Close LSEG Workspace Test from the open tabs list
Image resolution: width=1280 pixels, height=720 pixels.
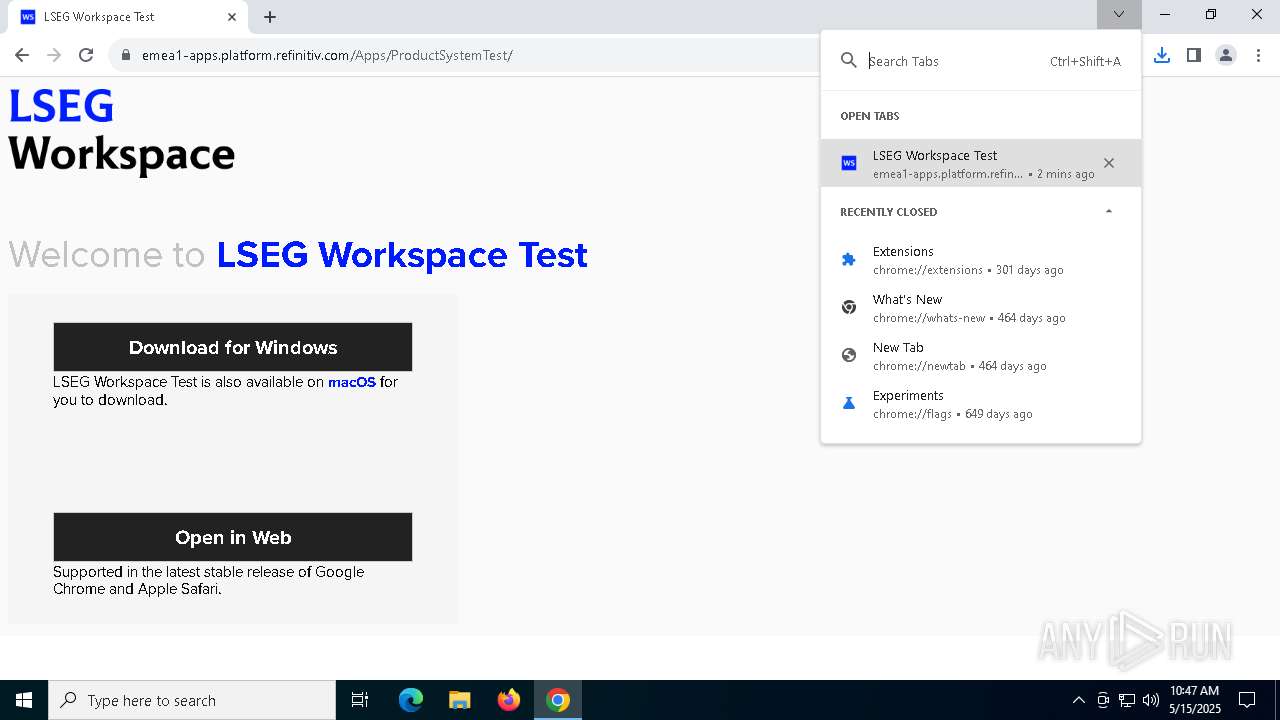pos(1108,163)
